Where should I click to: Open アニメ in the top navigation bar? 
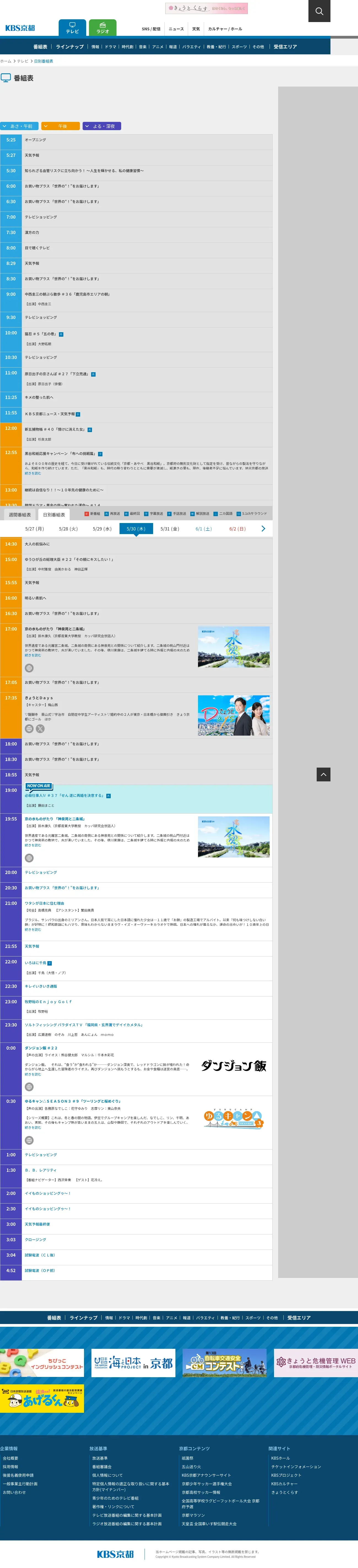[x=158, y=47]
